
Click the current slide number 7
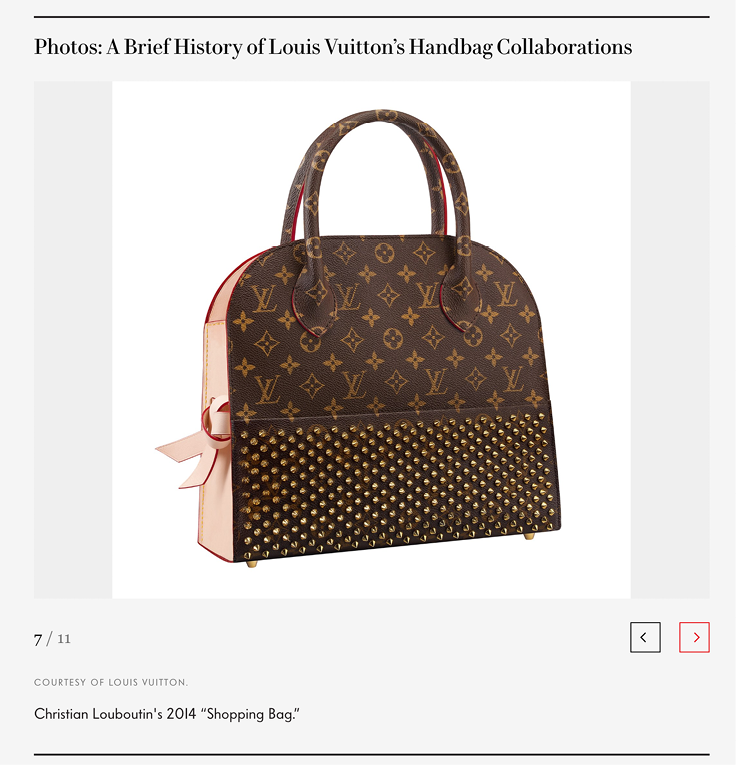pos(38,639)
